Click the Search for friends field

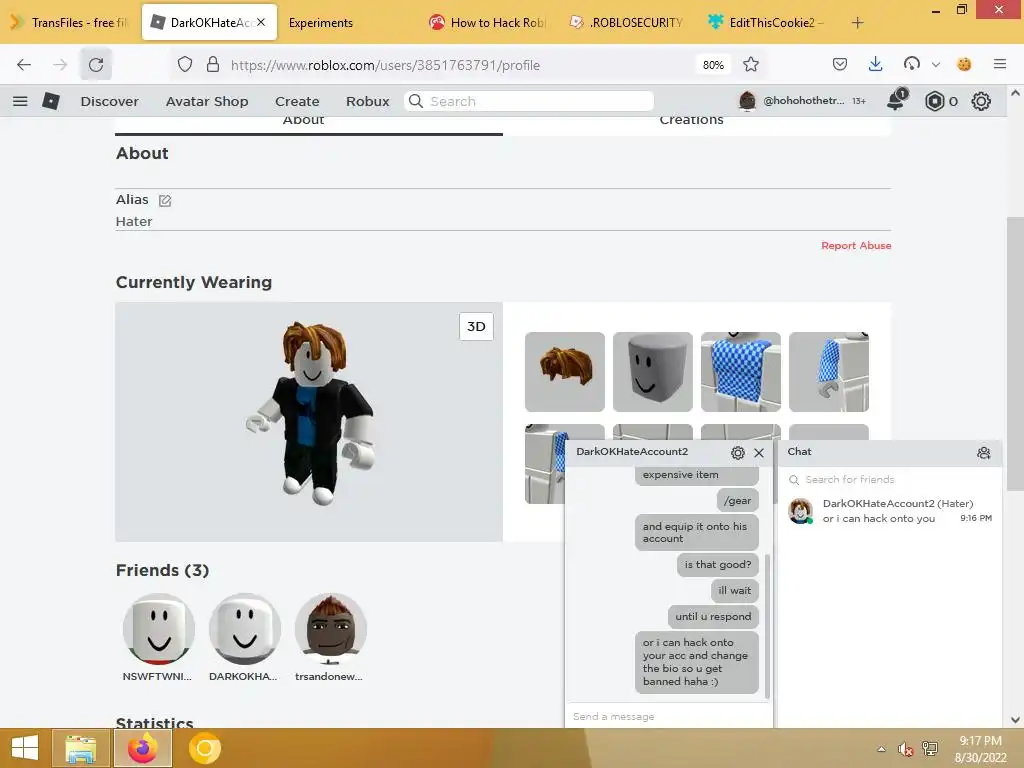[891, 479]
